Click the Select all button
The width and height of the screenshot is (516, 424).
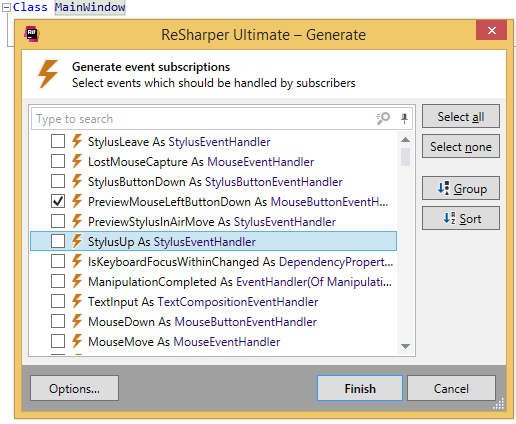461,116
